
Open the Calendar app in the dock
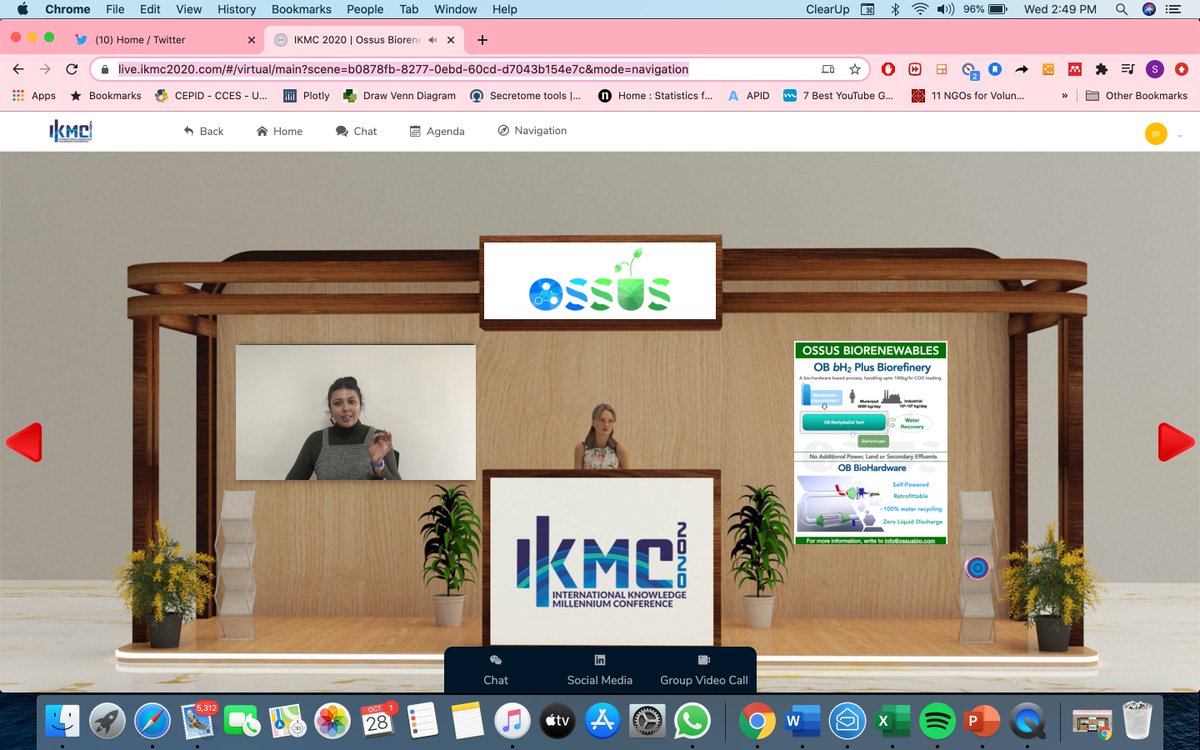377,720
